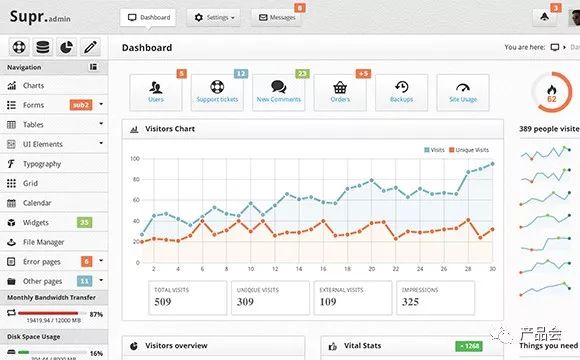Image resolution: width=580 pixels, height=360 pixels.
Task: Expand the Tables submenu arrow
Action: pyautogui.click(x=101, y=124)
